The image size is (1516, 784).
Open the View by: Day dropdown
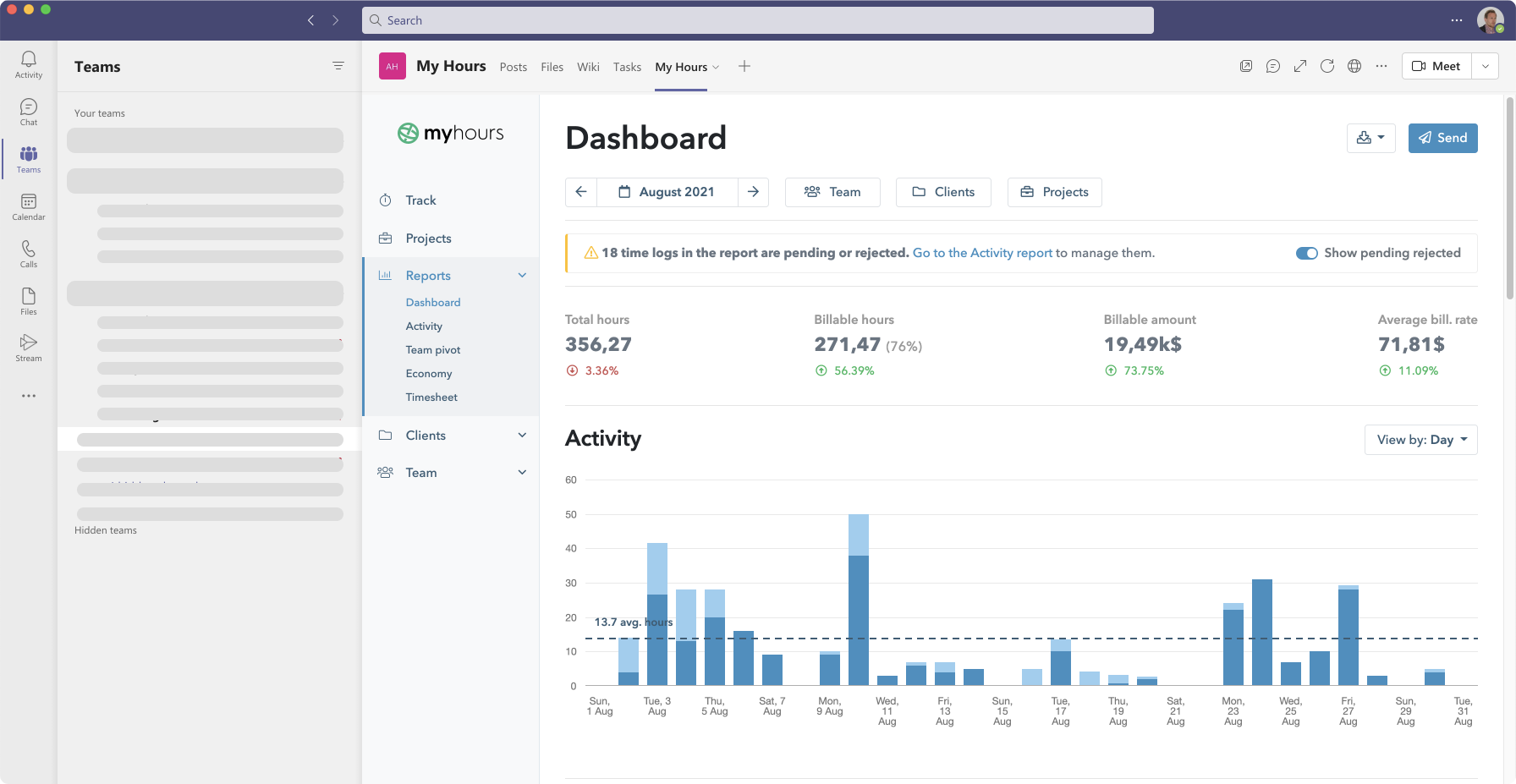click(x=1420, y=439)
